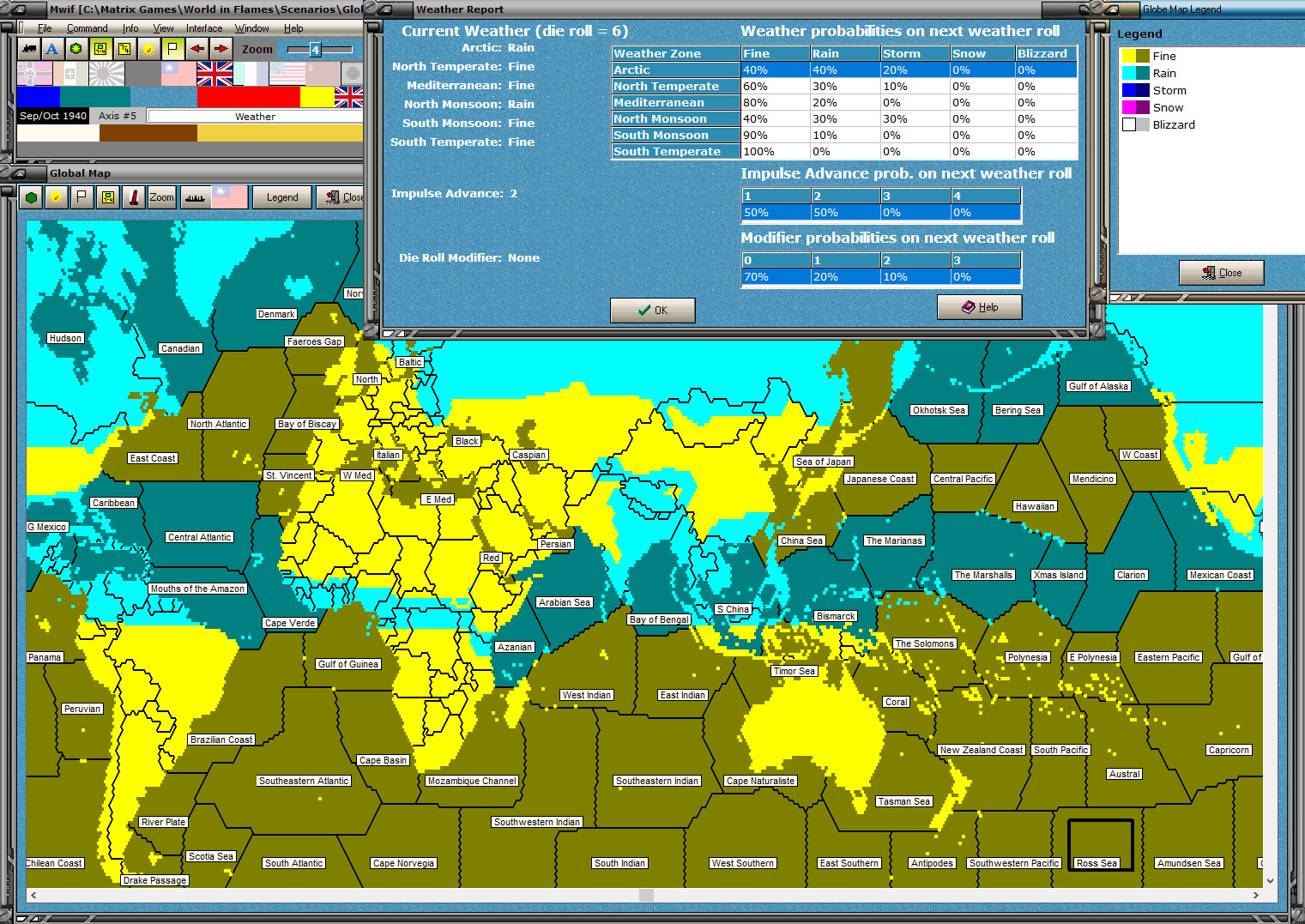1305x924 pixels.
Task: Toggle the white flag icon in main toolbar
Action: (x=172, y=49)
